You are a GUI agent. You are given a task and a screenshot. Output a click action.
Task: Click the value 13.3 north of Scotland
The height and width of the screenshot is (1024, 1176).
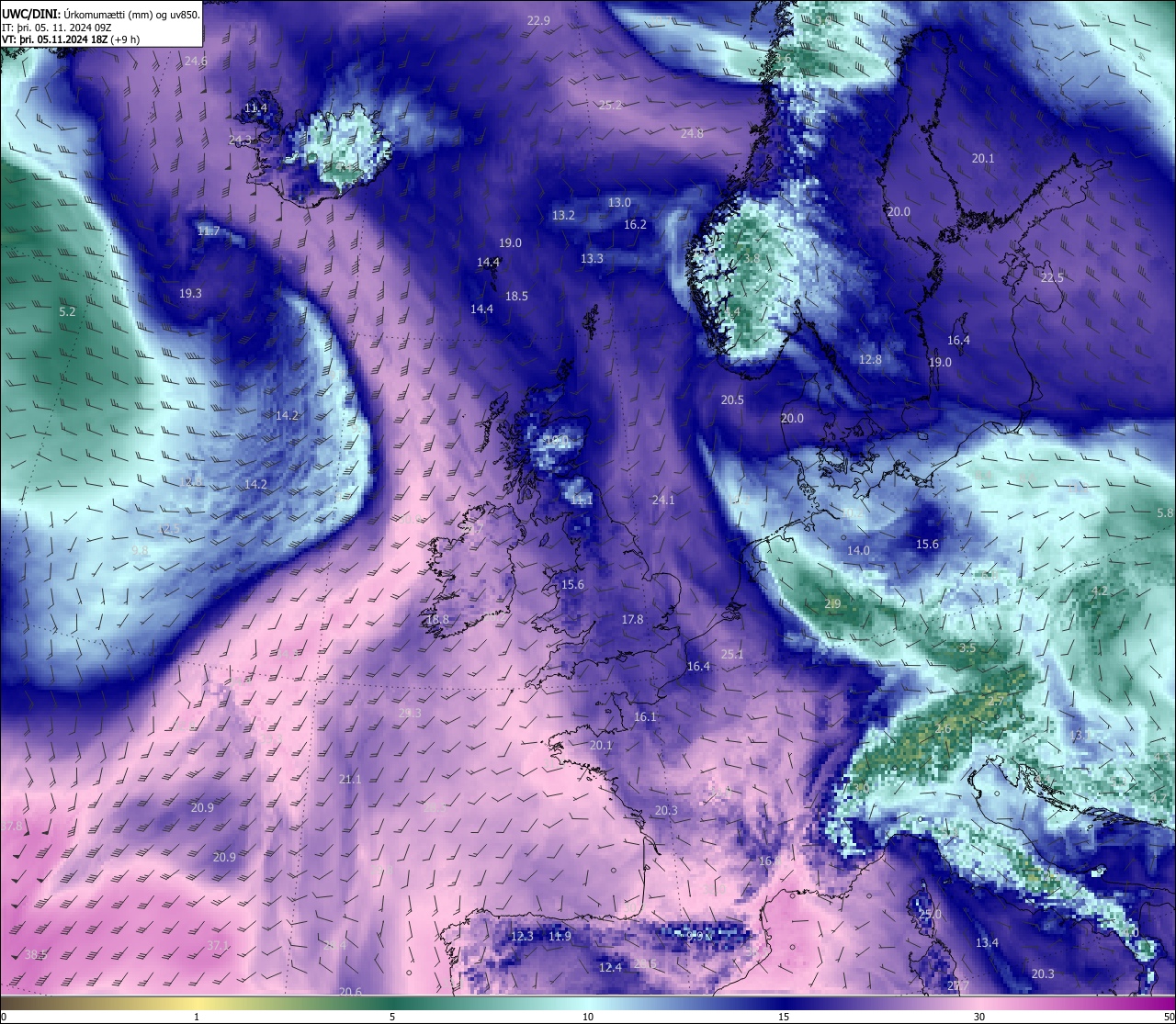(x=592, y=258)
